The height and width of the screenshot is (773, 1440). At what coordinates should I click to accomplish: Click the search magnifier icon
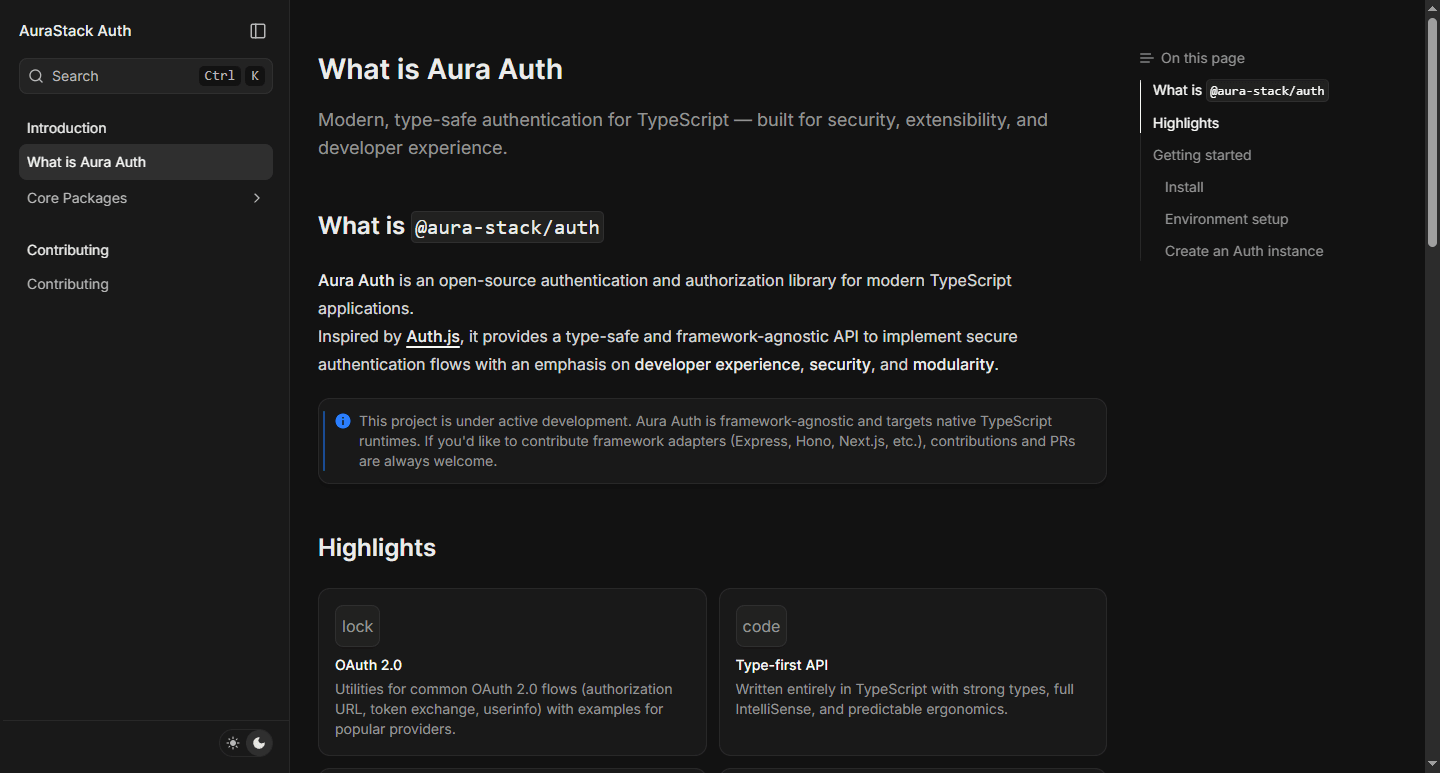[36, 76]
